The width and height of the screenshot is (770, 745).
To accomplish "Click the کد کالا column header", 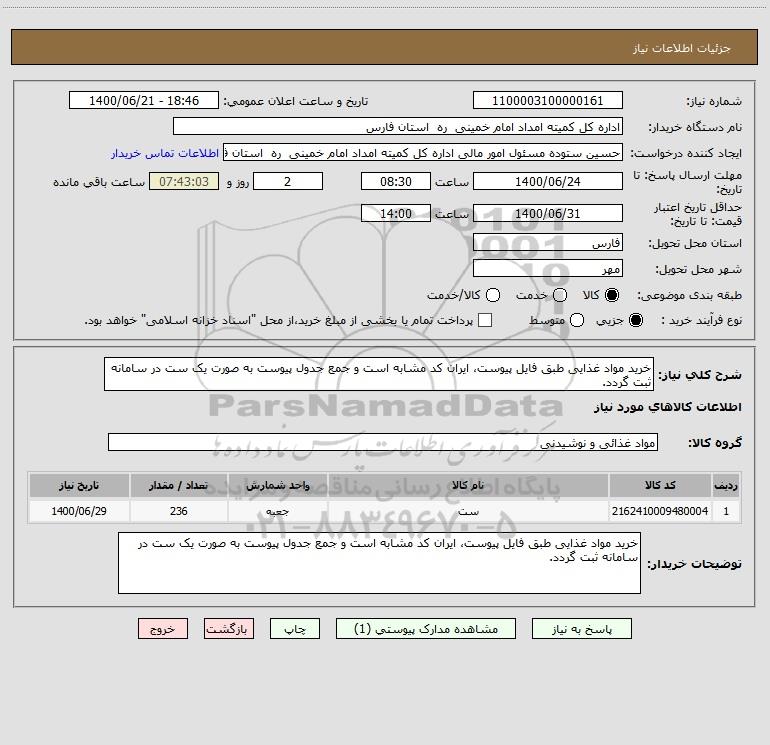I will pyautogui.click(x=660, y=485).
